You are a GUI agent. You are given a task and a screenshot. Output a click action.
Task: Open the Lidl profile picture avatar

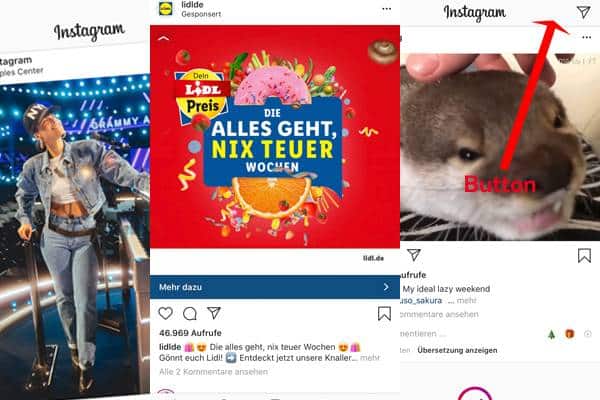click(x=166, y=8)
